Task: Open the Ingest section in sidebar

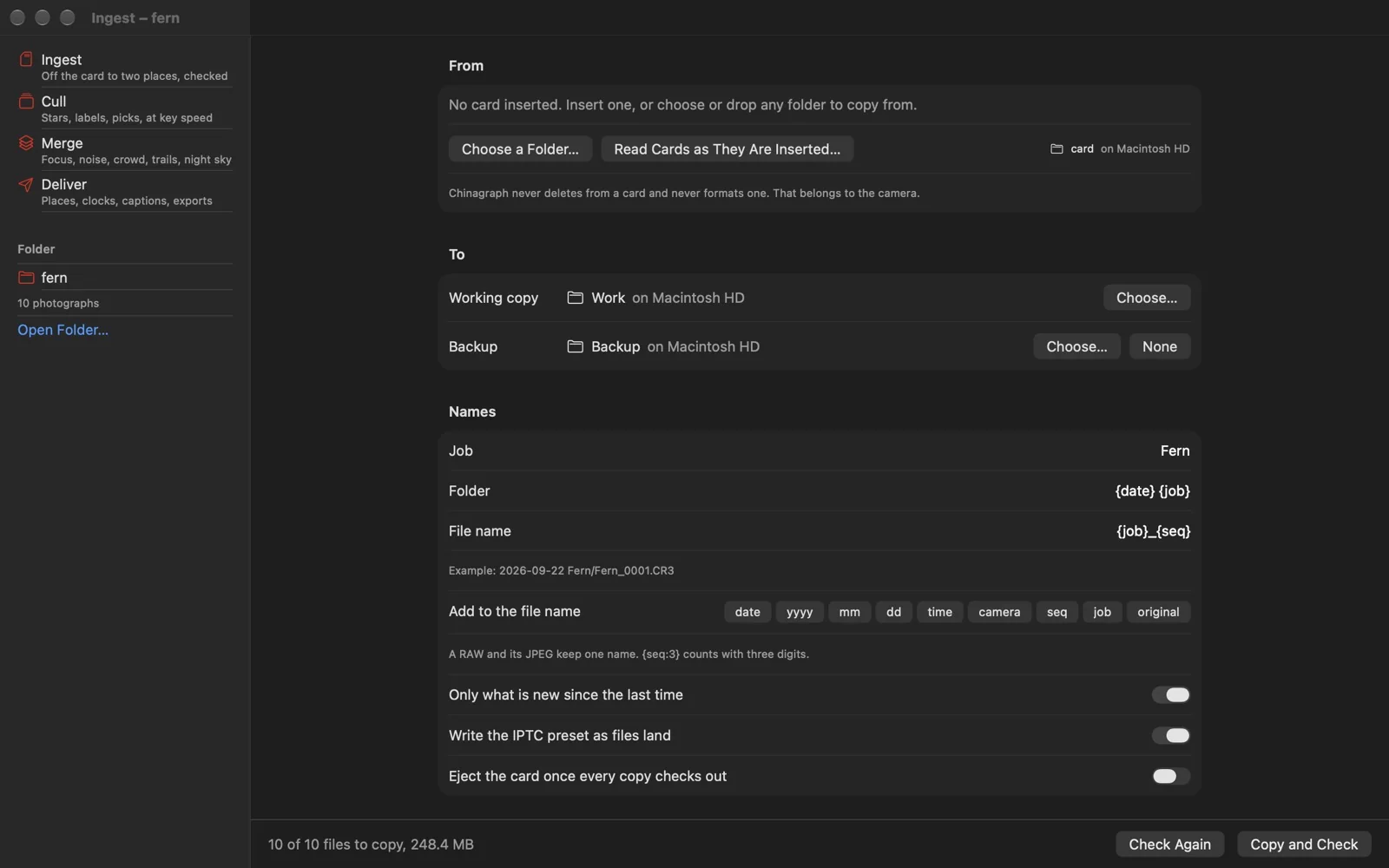Action: [x=125, y=67]
